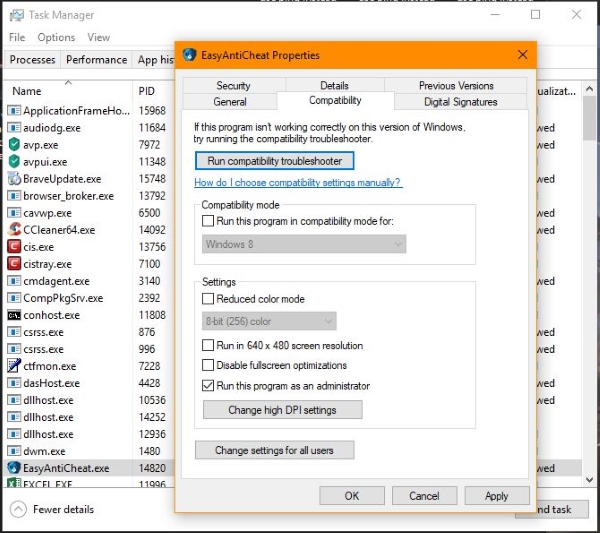Select PID 14820 cell
The width and height of the screenshot is (600, 533).
(x=152, y=468)
